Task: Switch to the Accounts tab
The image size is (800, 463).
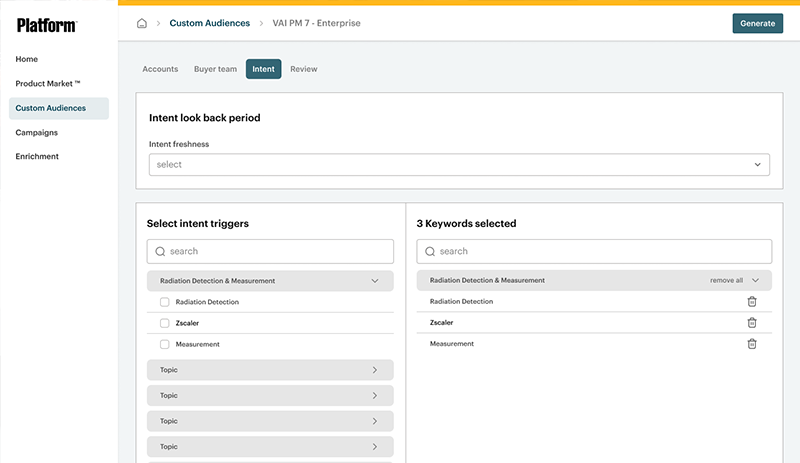Action: tap(160, 69)
